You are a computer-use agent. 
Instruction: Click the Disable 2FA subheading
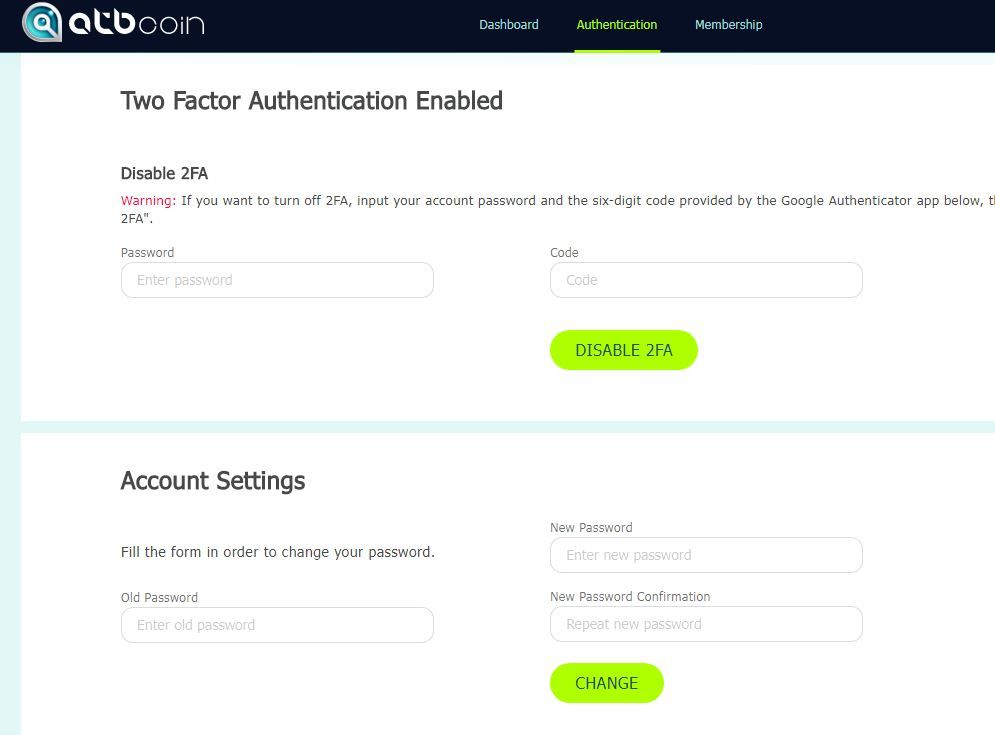click(164, 174)
